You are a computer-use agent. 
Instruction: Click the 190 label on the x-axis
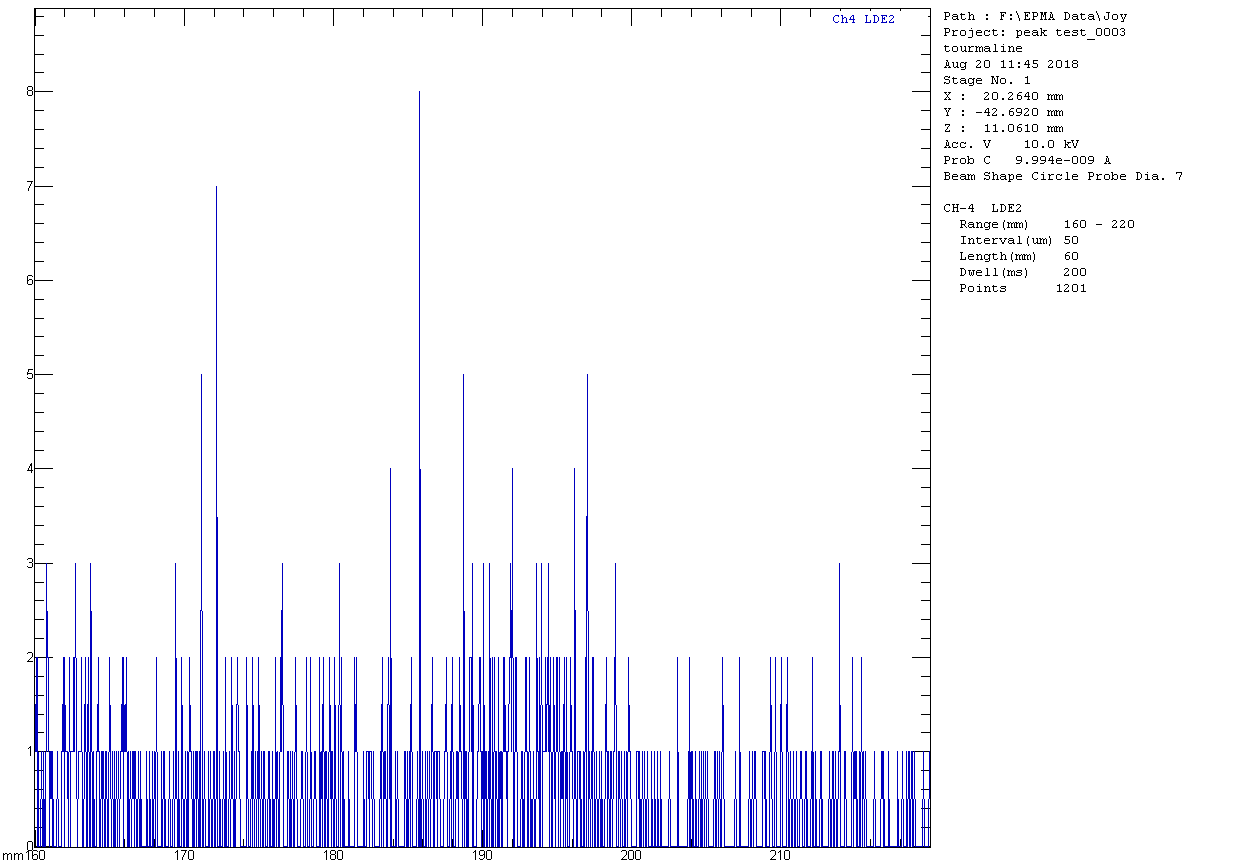(482, 856)
